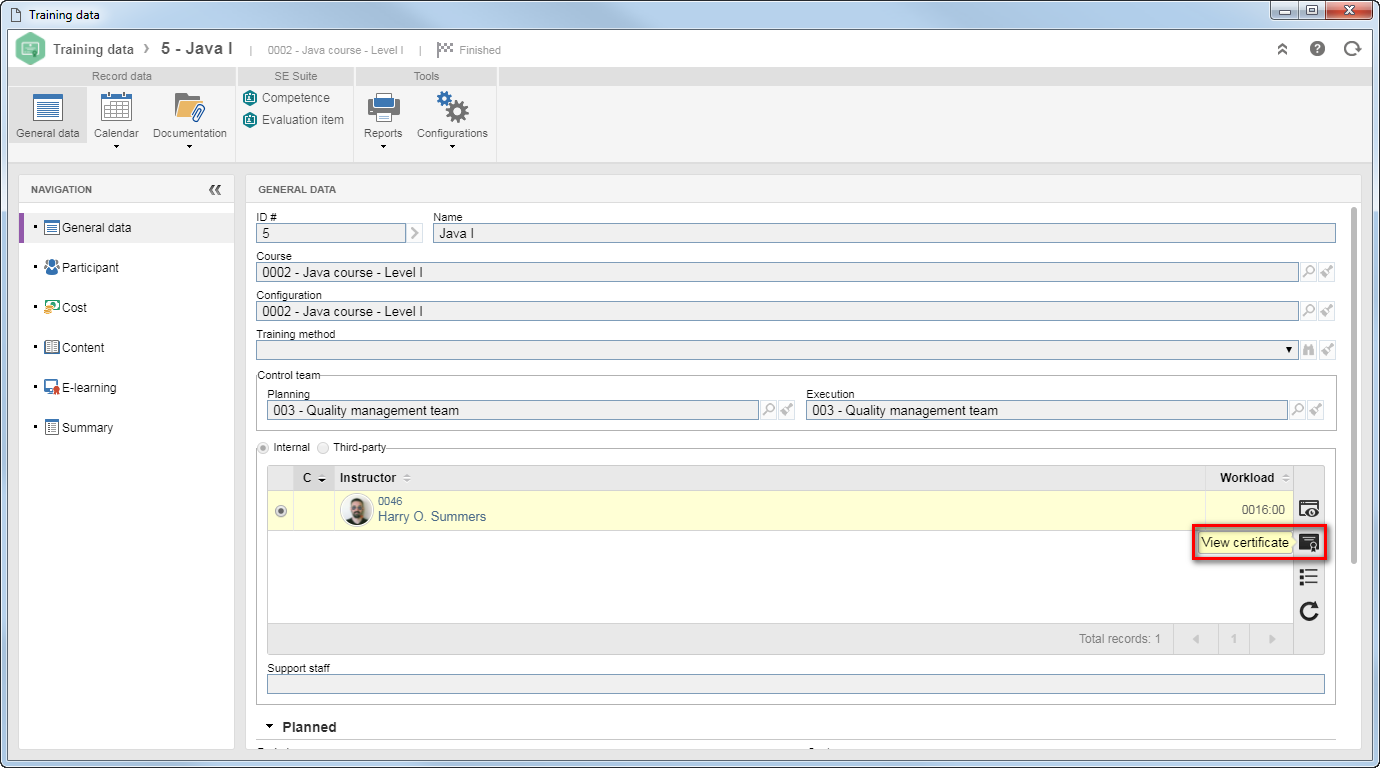1380x768 pixels.
Task: Click the Training data app logo
Action: pyautogui.click(x=31, y=49)
